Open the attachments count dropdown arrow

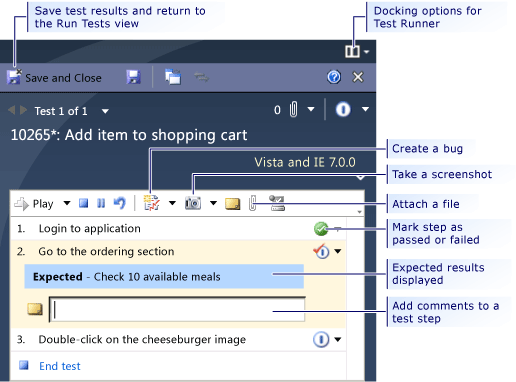[311, 109]
